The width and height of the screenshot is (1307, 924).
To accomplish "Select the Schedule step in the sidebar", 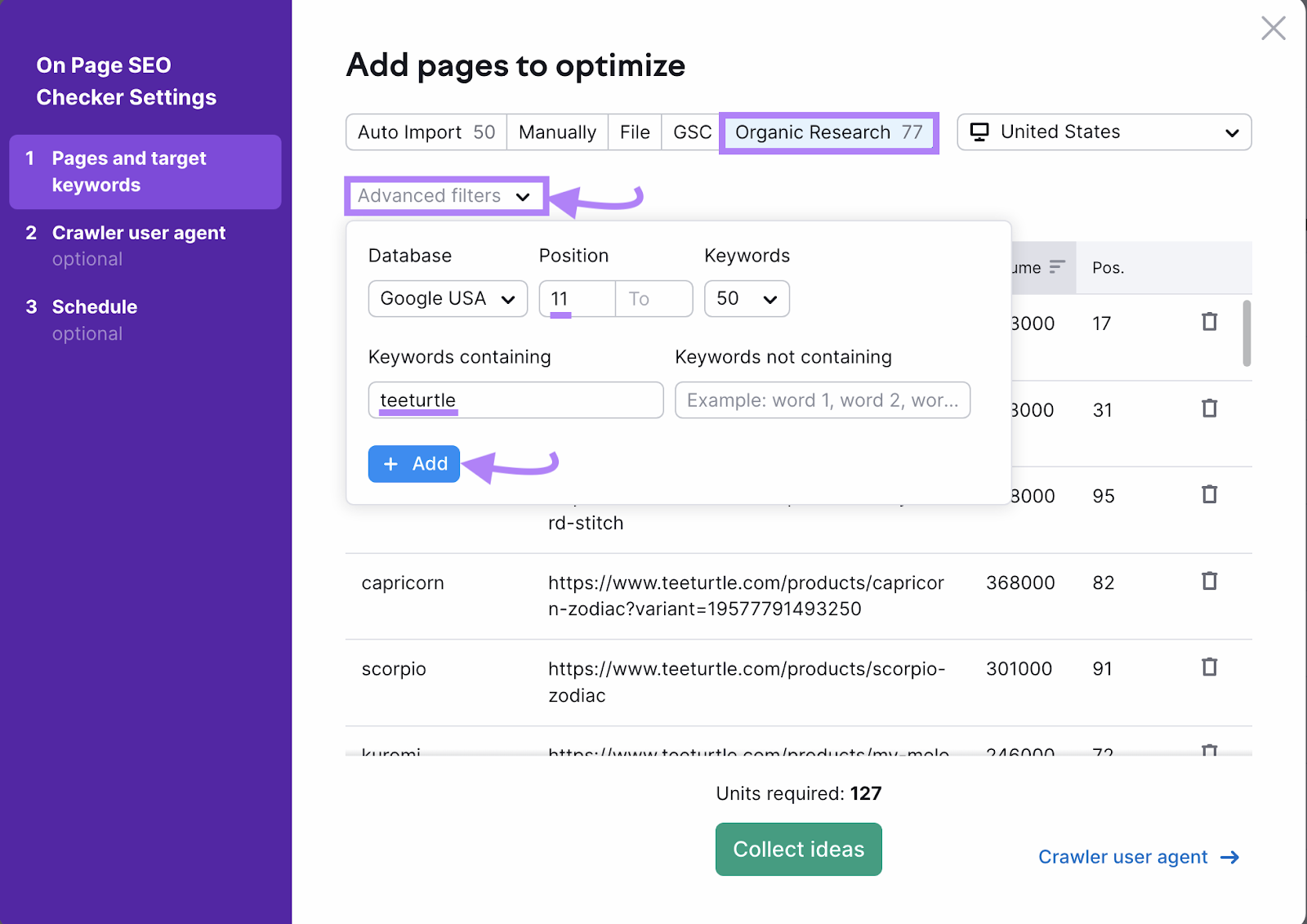I will click(94, 306).
